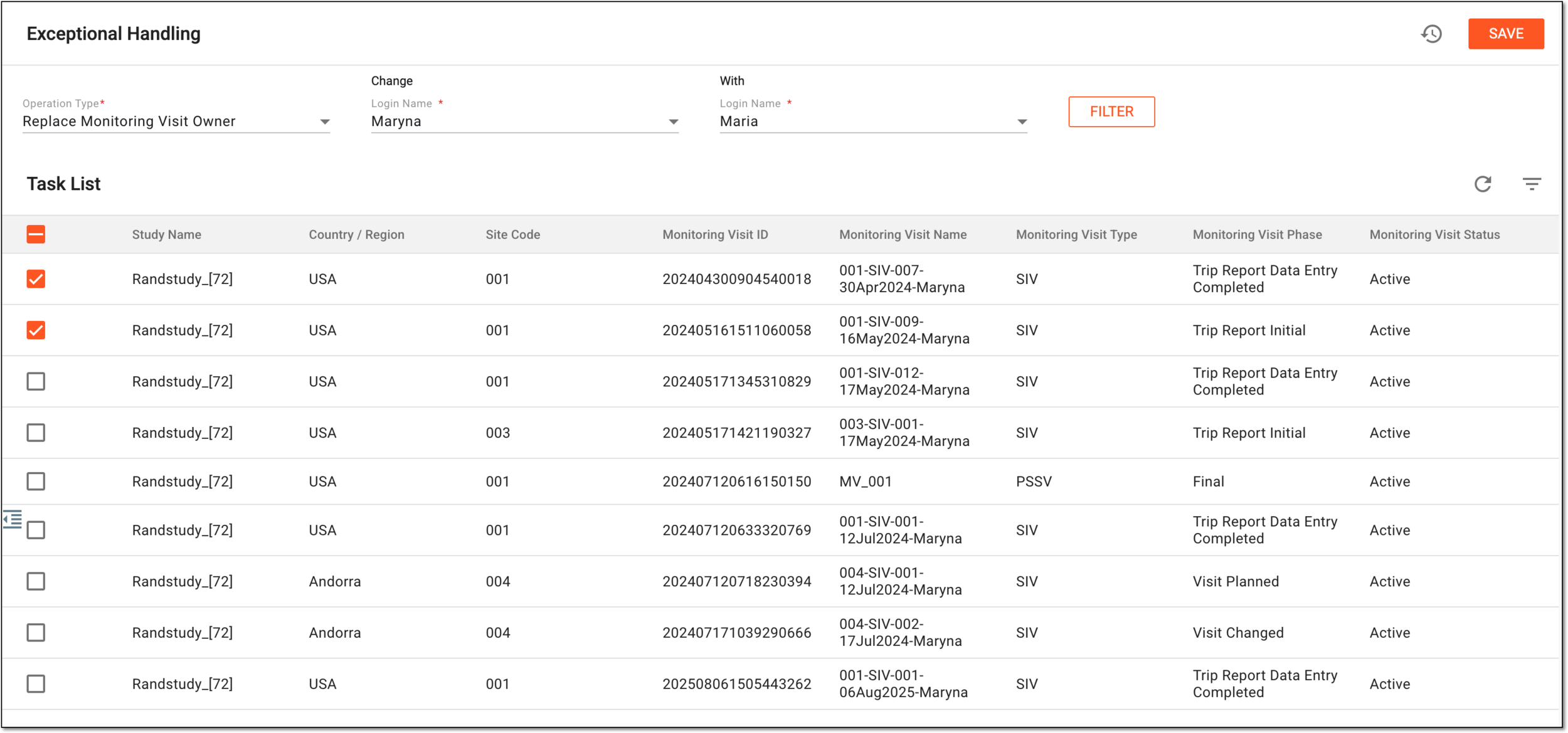This screenshot has width=1568, height=733.
Task: Select visit name 001-SIV-007-30Apr2024-Maryna
Action: tap(902, 279)
